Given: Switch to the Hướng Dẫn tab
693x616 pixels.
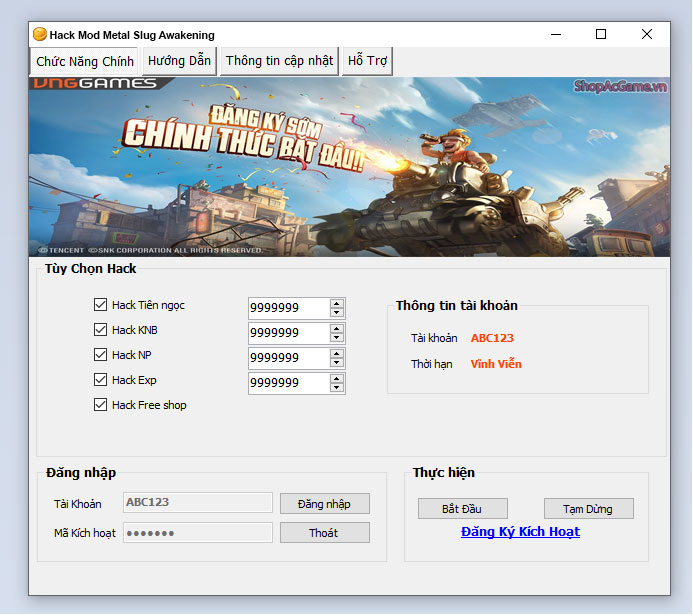Looking at the screenshot, I should (x=179, y=61).
